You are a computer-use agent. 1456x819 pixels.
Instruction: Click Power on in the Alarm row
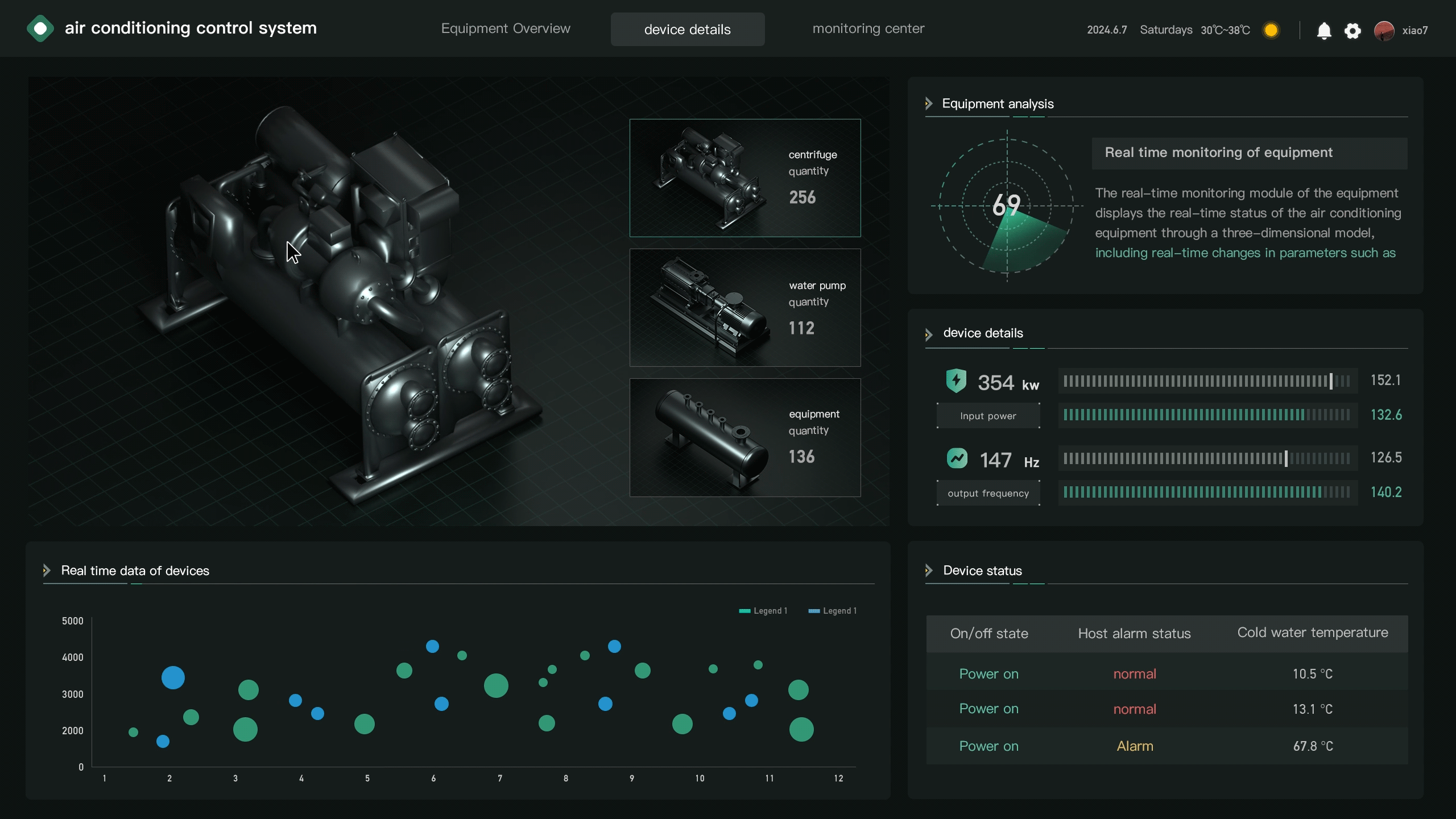988,746
